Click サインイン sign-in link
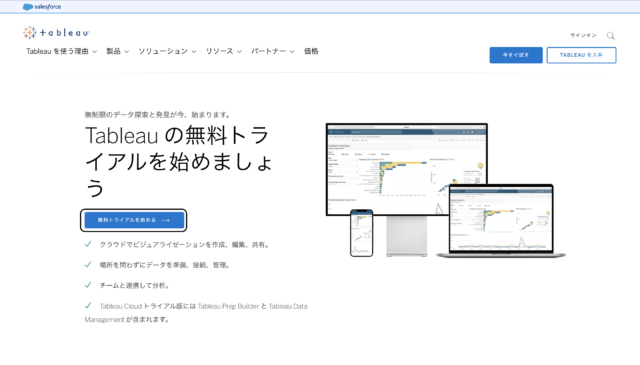The image size is (640, 365). (583, 35)
